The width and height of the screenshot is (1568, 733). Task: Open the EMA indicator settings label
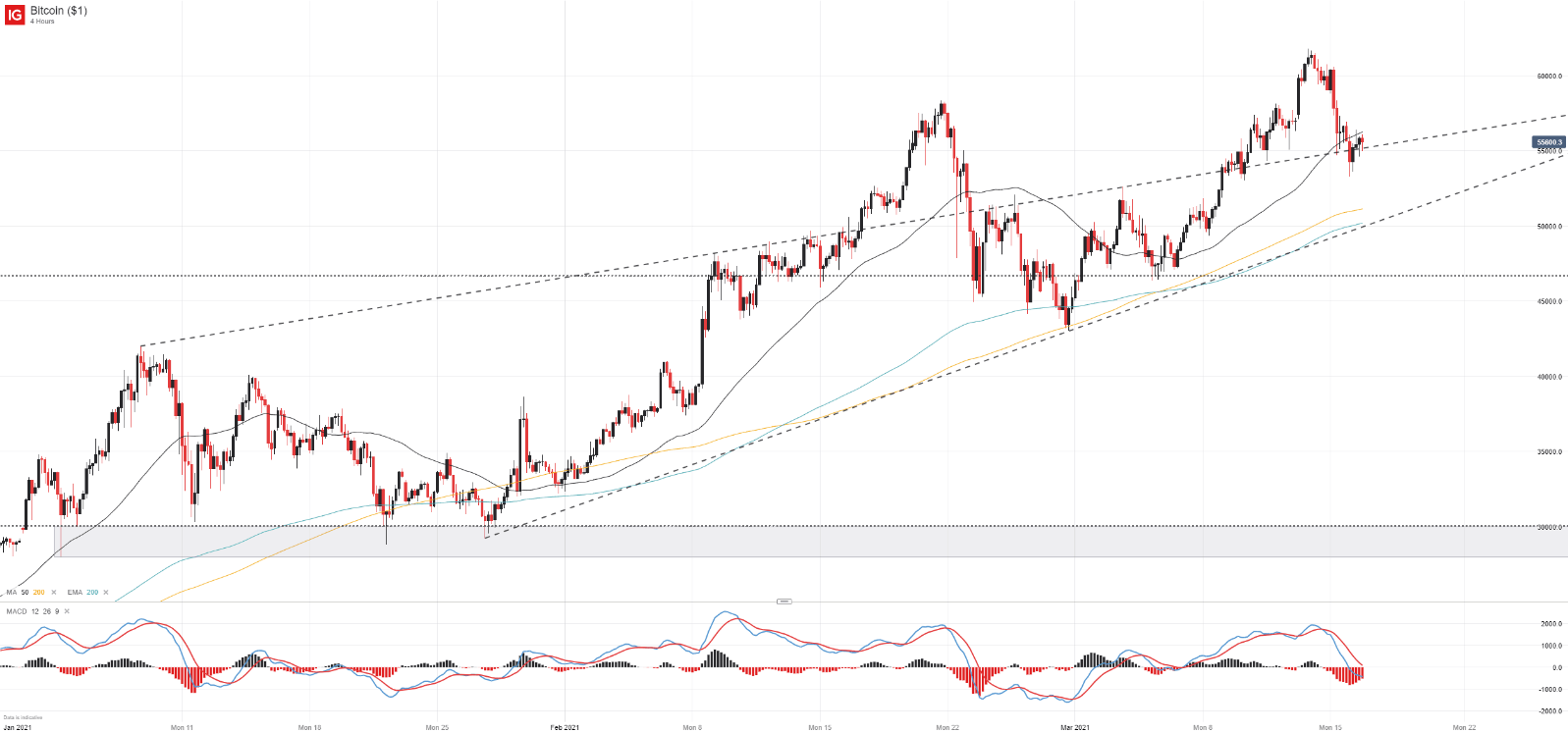pyautogui.click(x=75, y=593)
